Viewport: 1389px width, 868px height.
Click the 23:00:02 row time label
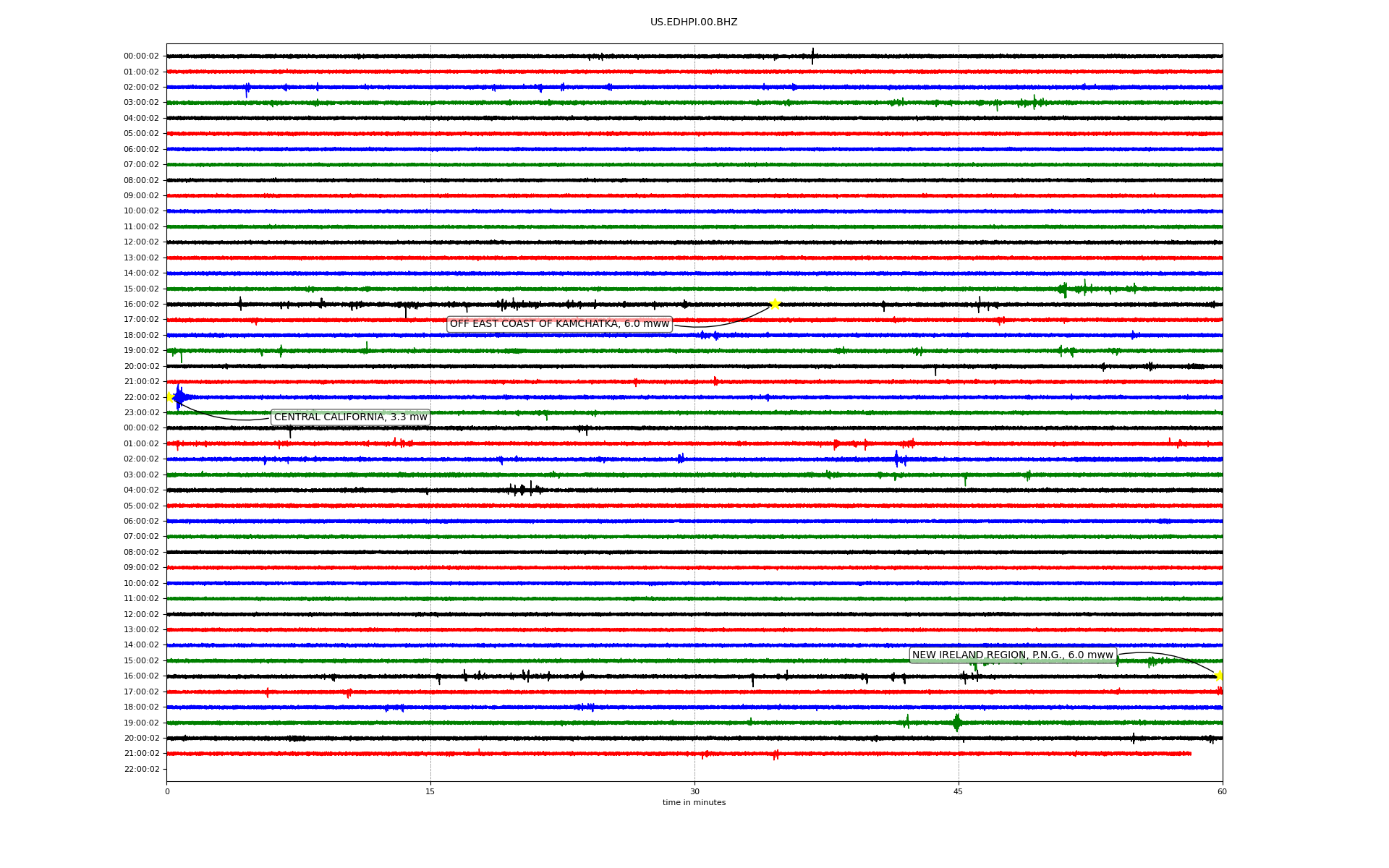[x=142, y=413]
